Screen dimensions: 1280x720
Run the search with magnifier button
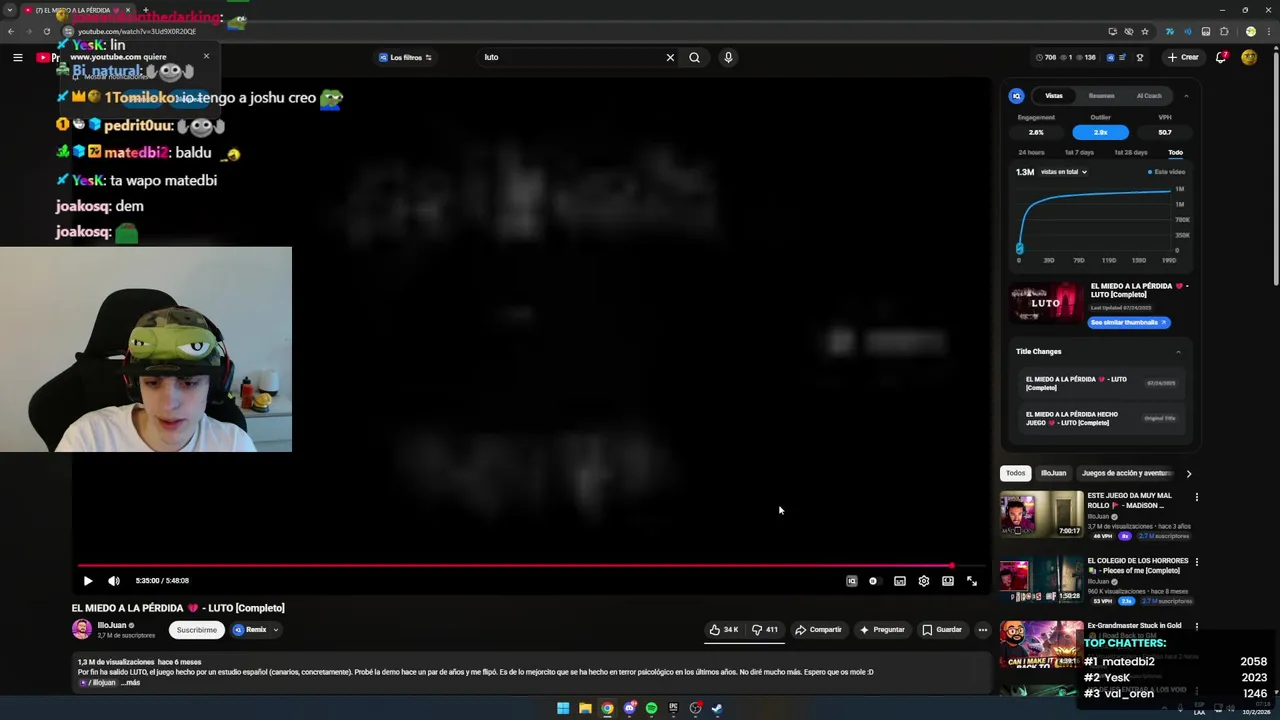694,57
